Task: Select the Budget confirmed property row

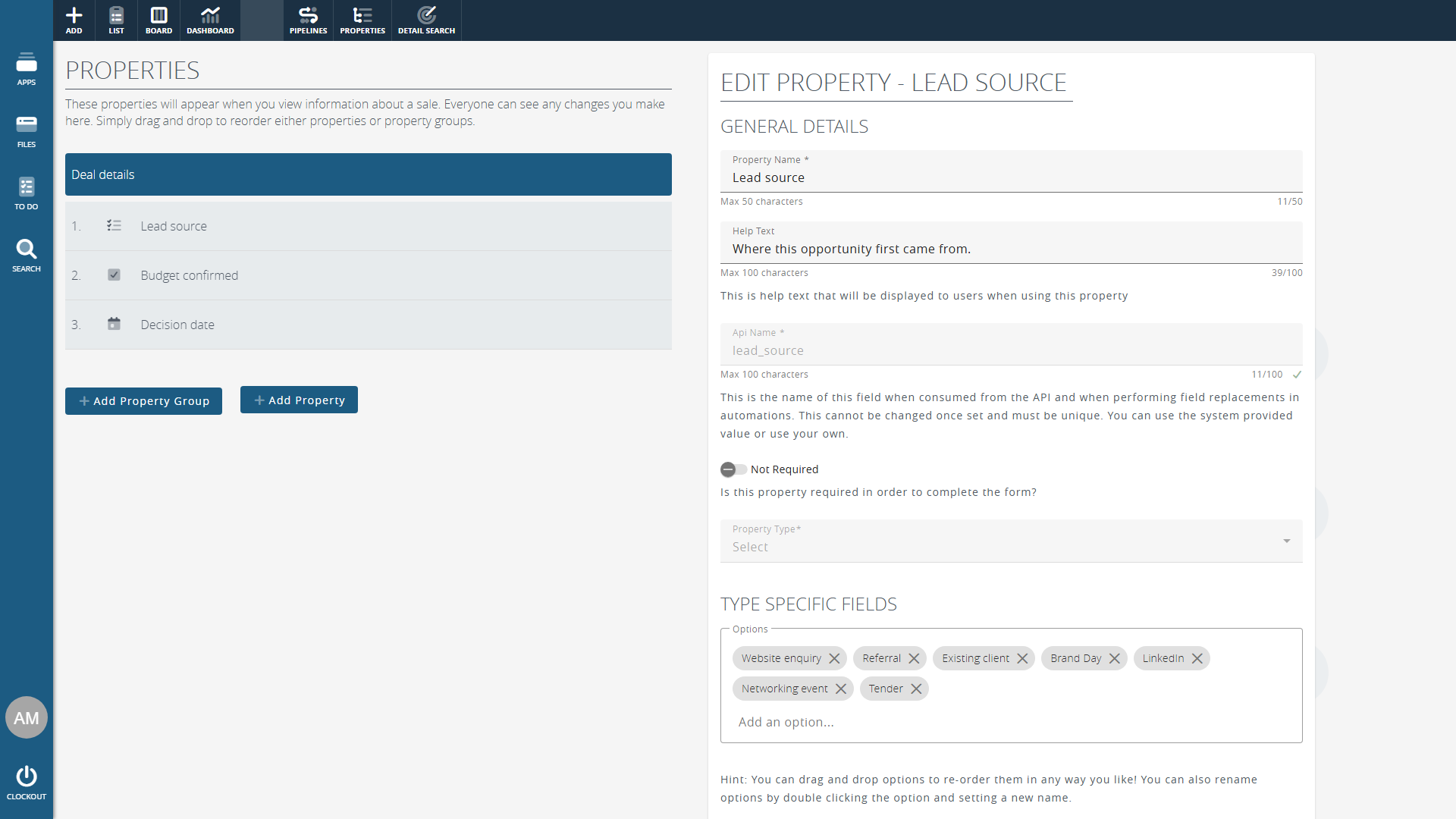Action: [x=369, y=275]
